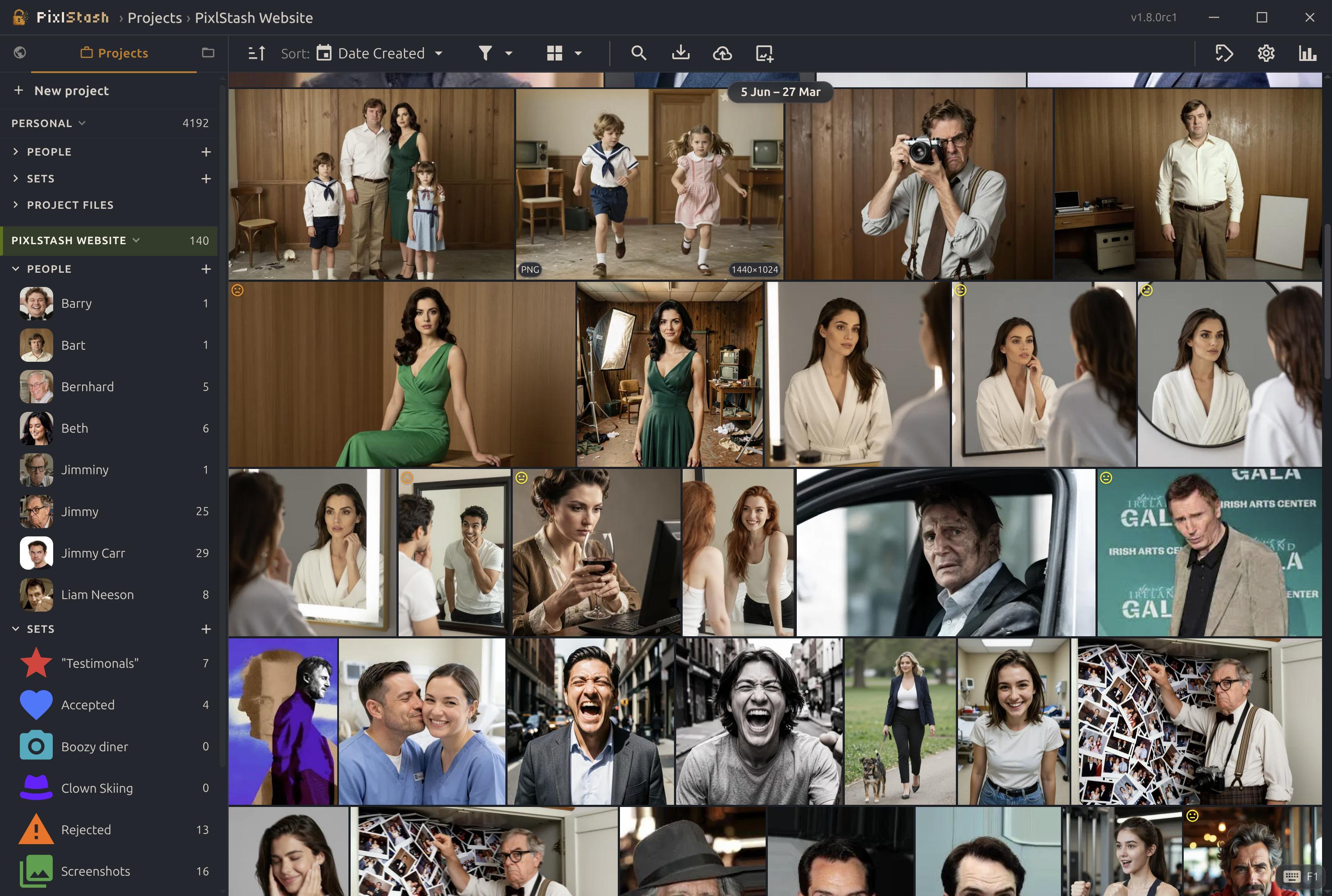Collapse the PIXLSTASH WEBSITE project section
Screen dimensions: 1332x896
pyautogui.click(x=136, y=240)
